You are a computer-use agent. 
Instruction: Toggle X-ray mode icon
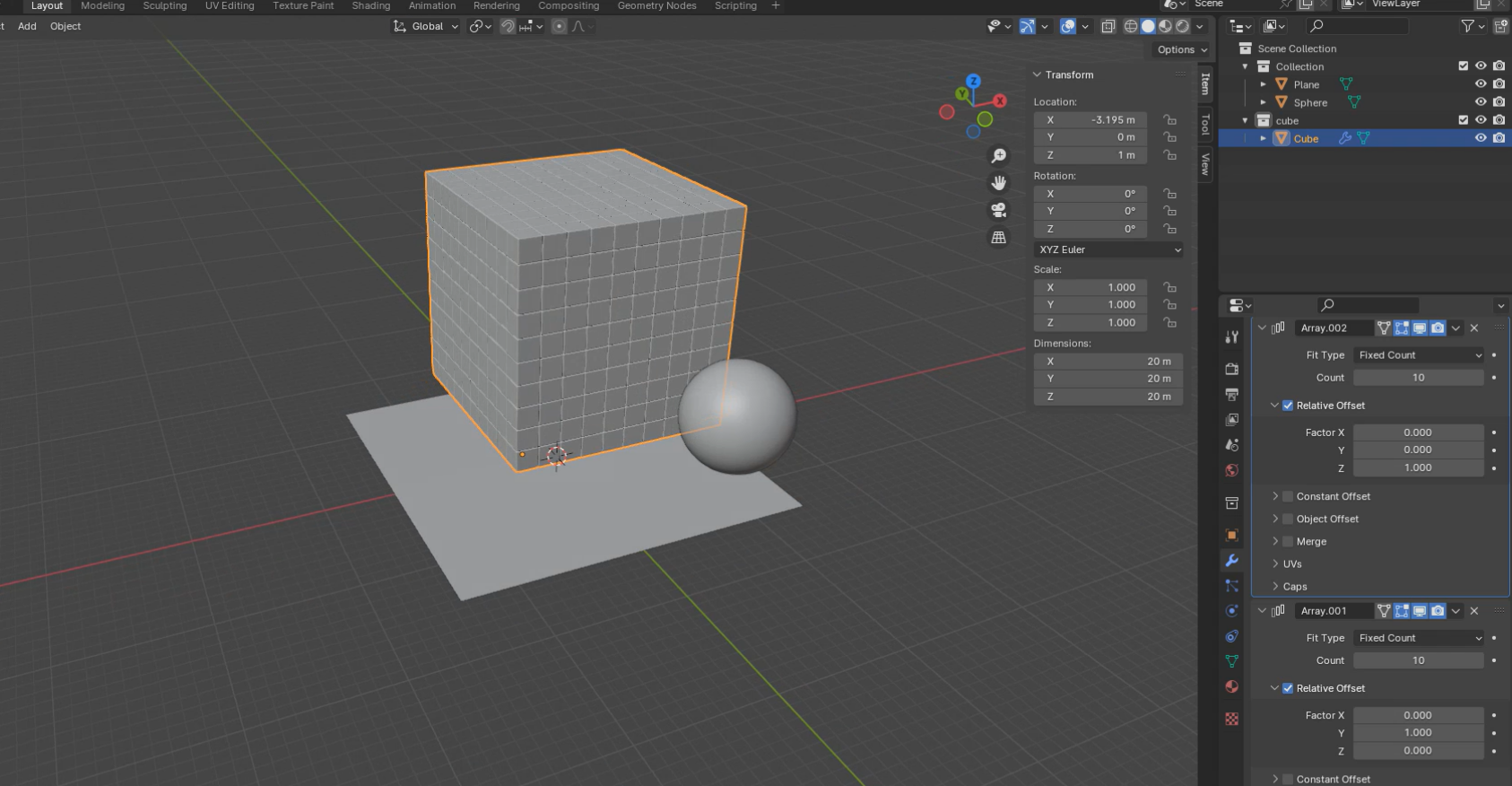[x=1108, y=27]
